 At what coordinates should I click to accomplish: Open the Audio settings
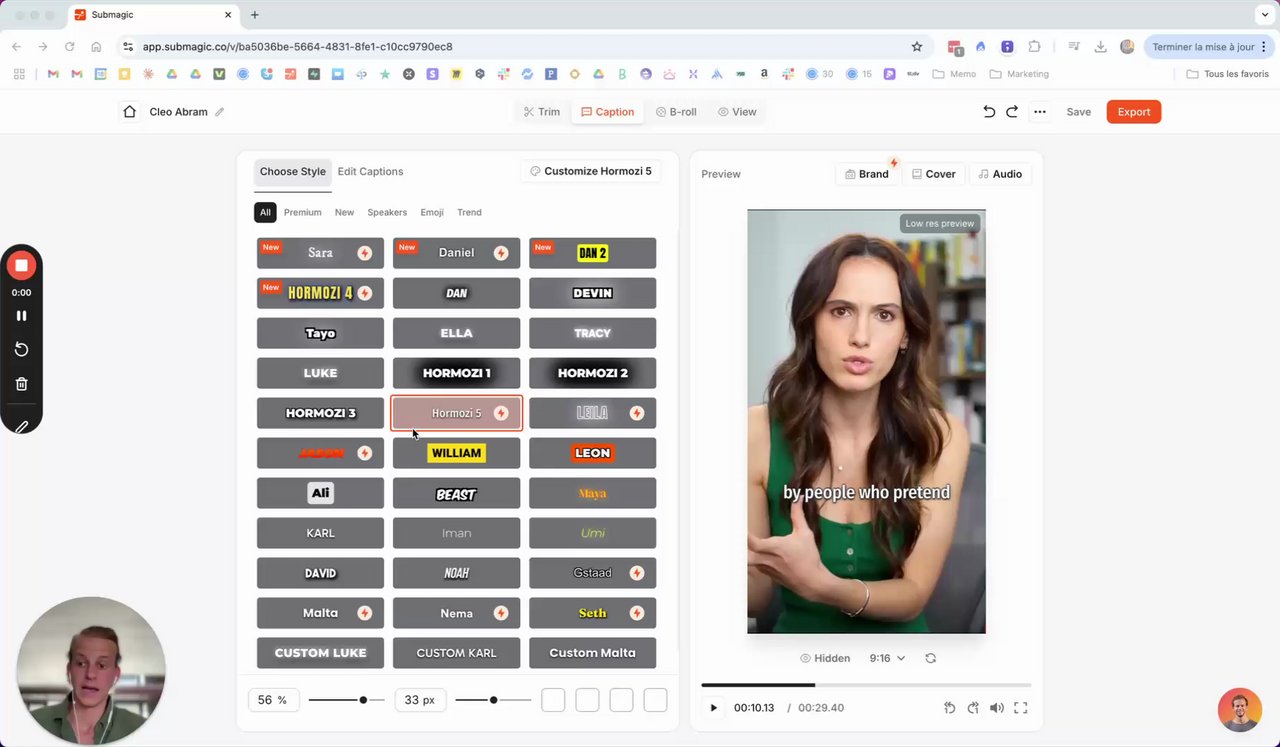pos(1000,174)
